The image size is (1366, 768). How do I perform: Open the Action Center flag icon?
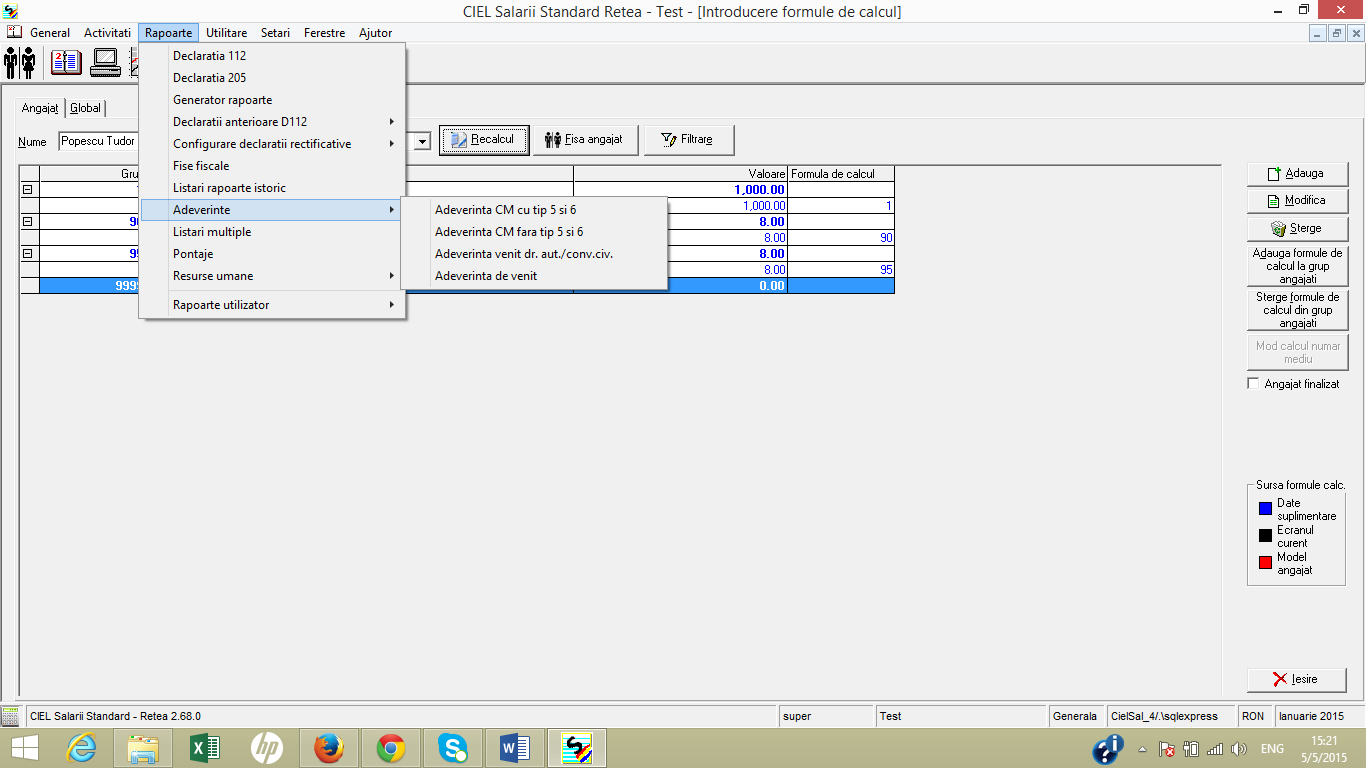1166,749
